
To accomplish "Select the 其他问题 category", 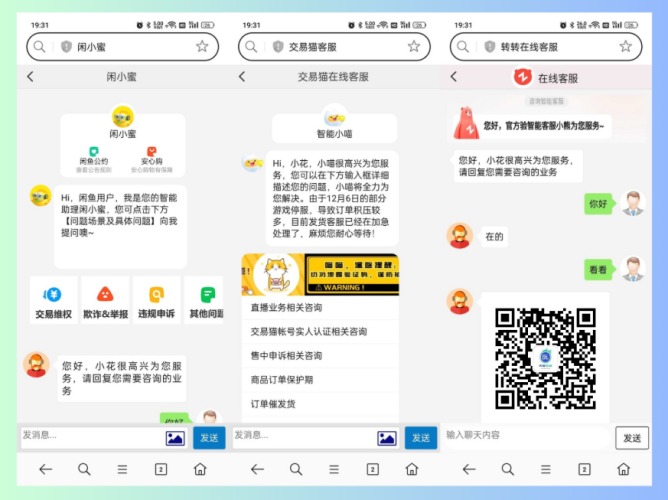I will pyautogui.click(x=204, y=300).
